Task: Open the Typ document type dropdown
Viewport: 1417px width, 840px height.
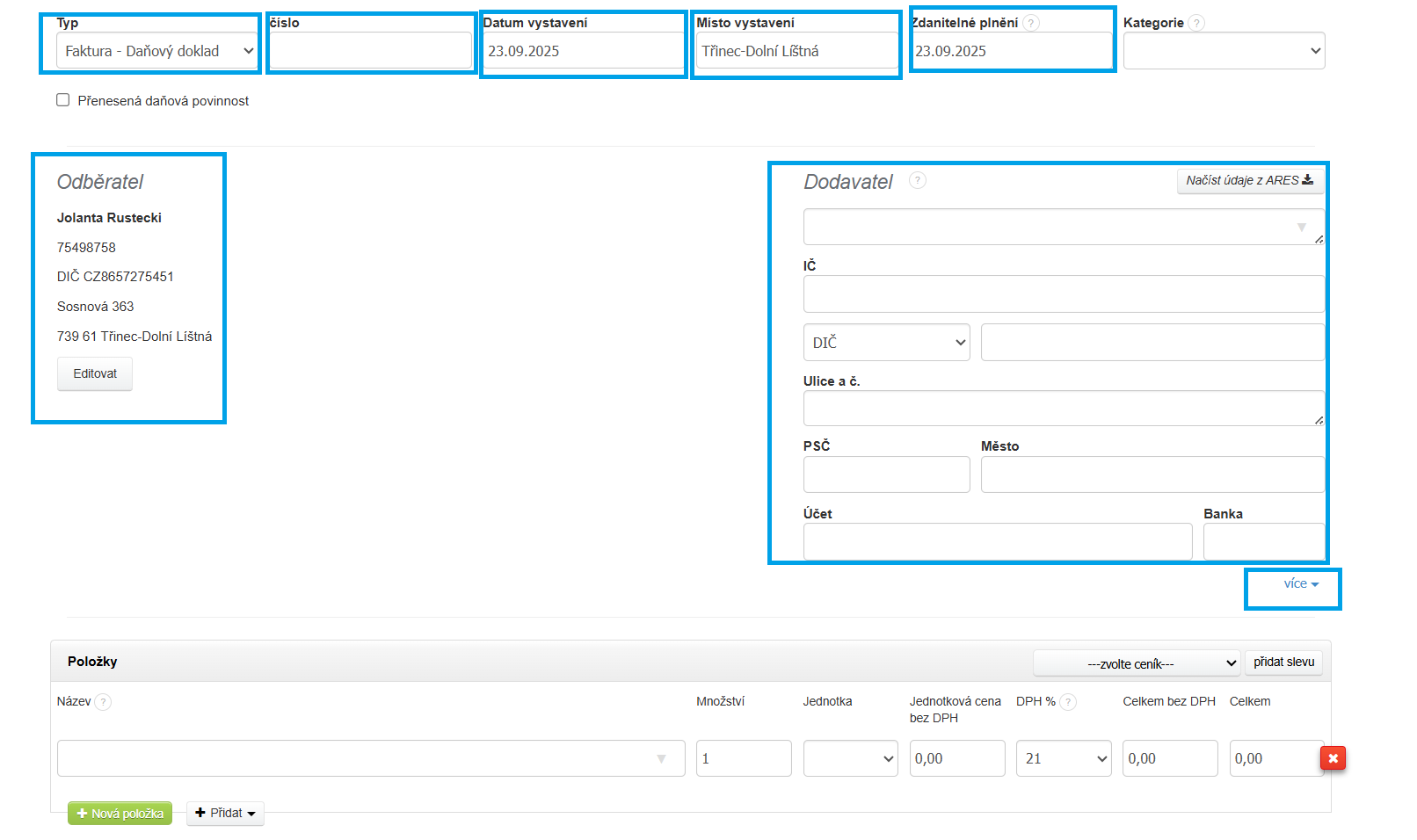Action: pos(157,51)
